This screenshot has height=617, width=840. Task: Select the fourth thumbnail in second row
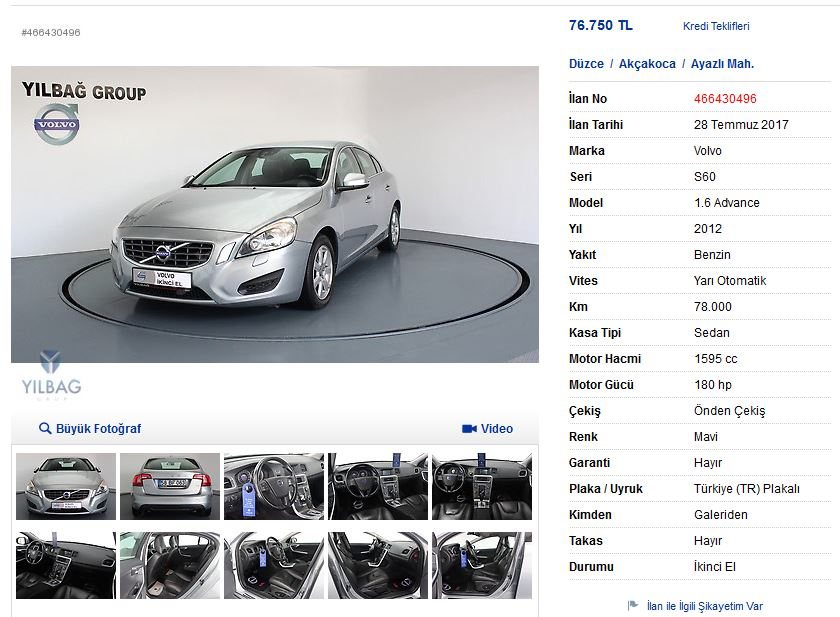pyautogui.click(x=378, y=565)
